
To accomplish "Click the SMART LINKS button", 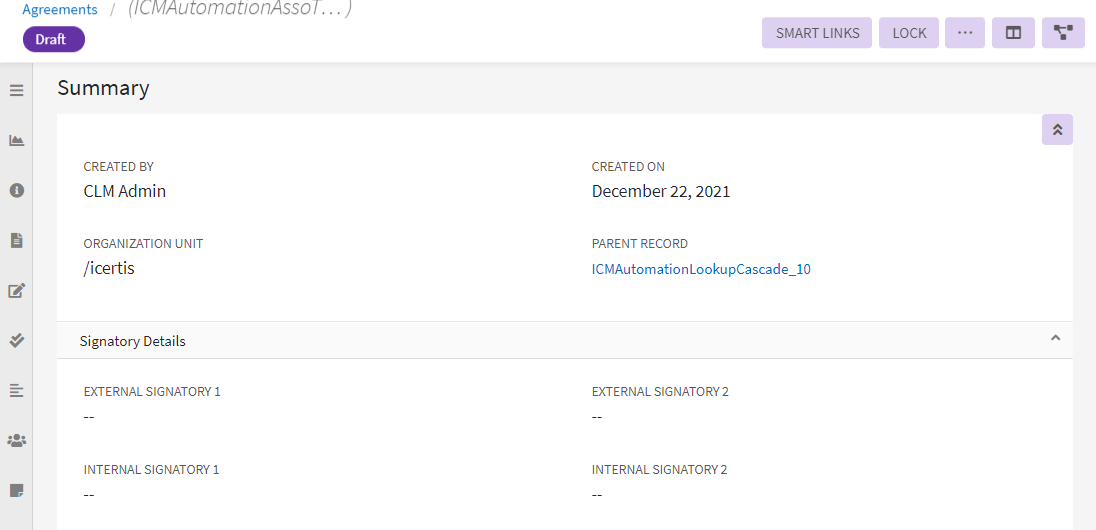I will click(817, 33).
